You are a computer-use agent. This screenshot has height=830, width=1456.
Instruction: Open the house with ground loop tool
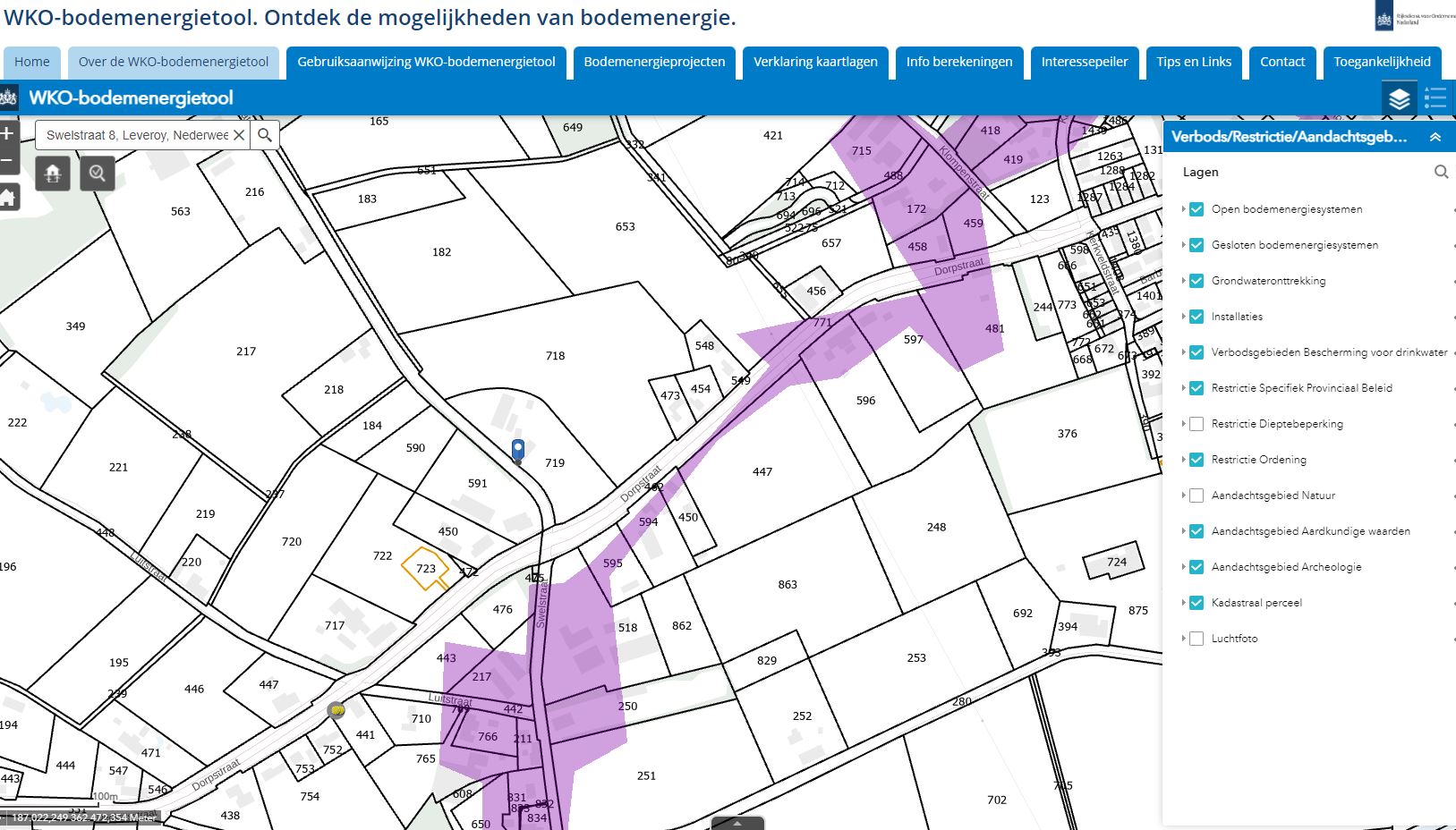[53, 174]
